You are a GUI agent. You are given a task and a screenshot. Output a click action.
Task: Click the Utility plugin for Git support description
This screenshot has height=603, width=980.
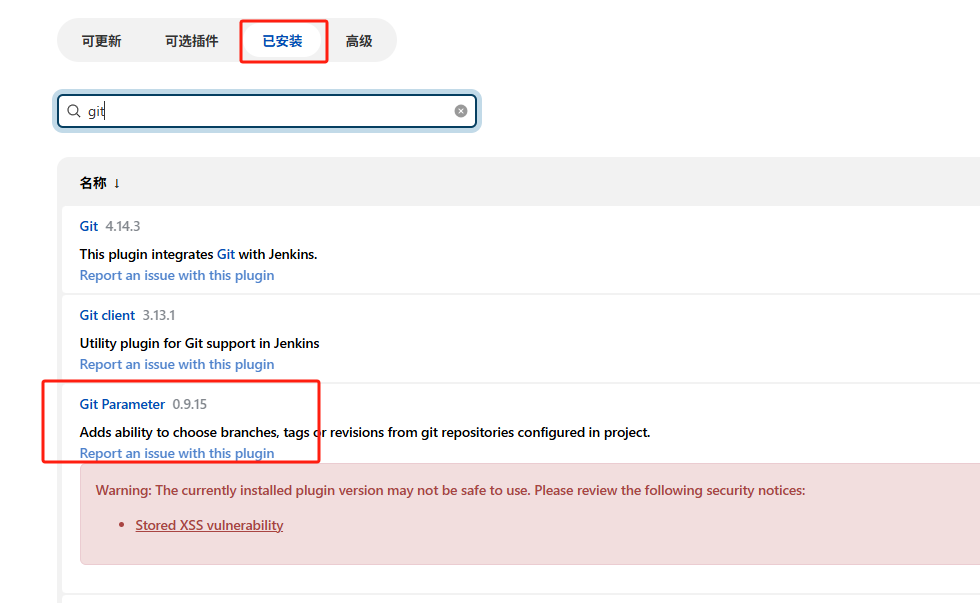point(199,344)
